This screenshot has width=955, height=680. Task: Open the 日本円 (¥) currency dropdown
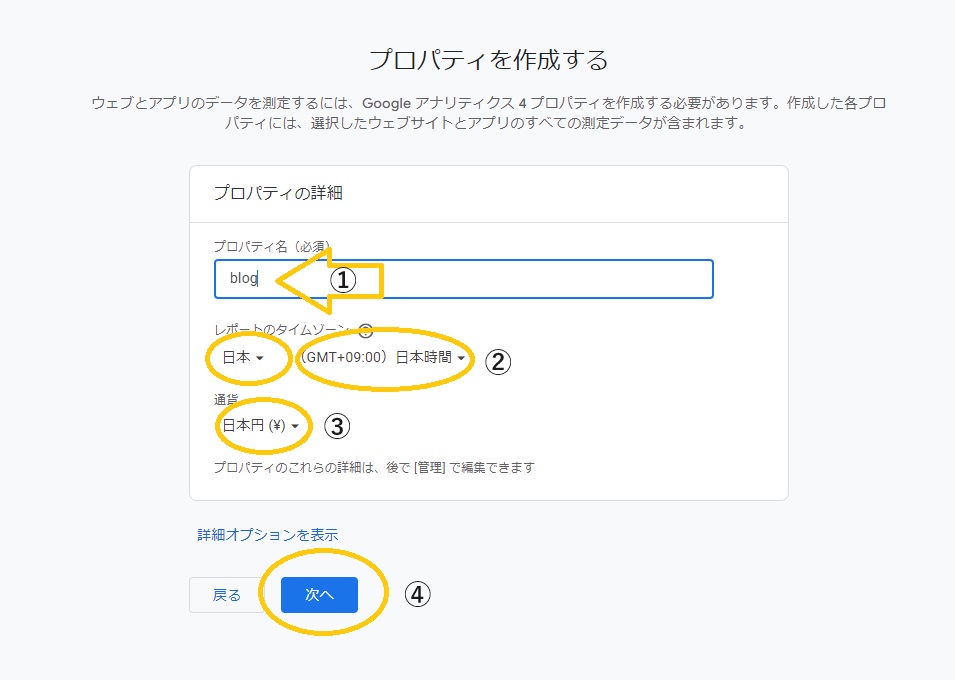(260, 426)
